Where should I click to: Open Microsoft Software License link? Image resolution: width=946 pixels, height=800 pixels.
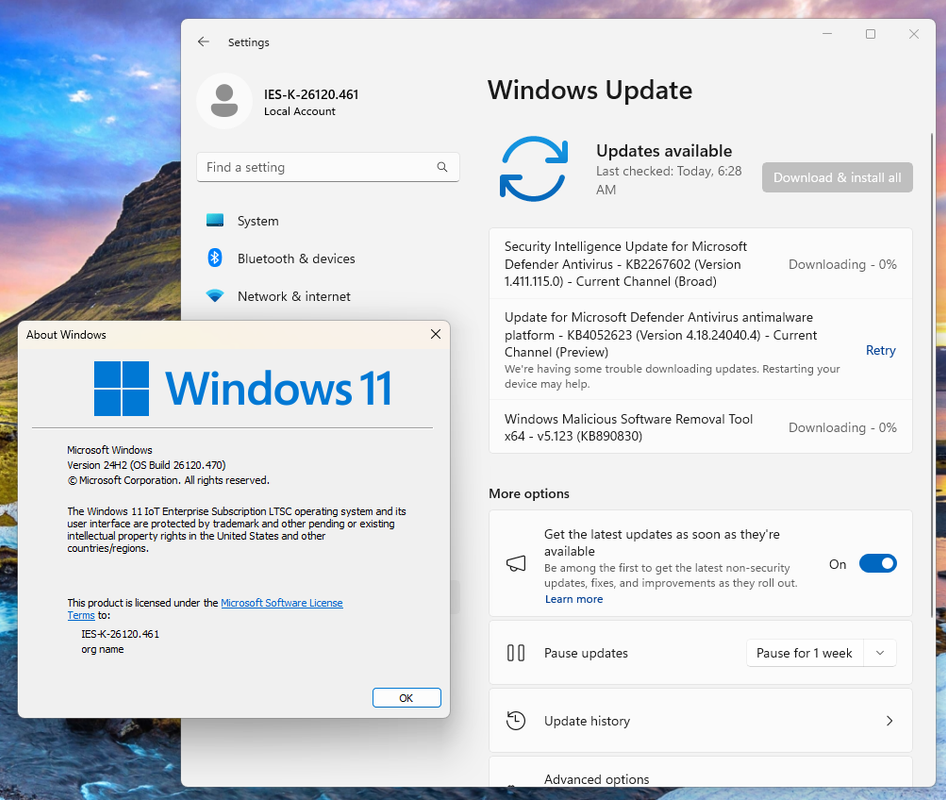click(x=282, y=603)
